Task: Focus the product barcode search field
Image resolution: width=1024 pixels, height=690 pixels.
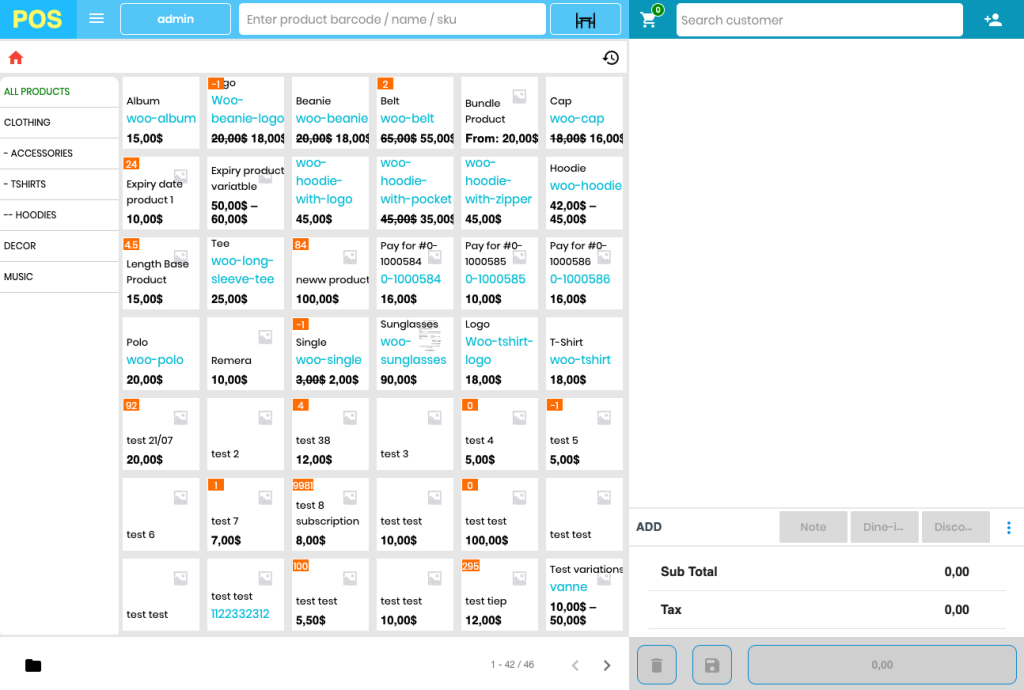Action: click(x=392, y=19)
